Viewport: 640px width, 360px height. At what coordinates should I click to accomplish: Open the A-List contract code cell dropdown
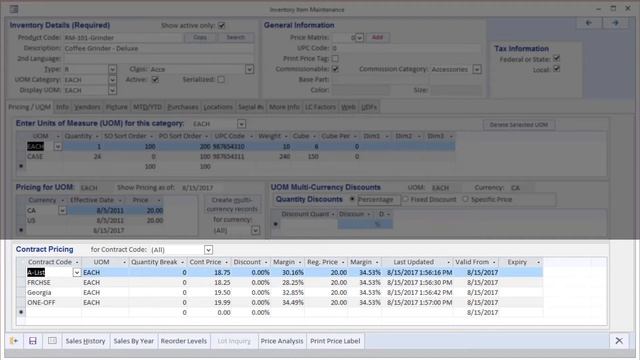(77, 273)
